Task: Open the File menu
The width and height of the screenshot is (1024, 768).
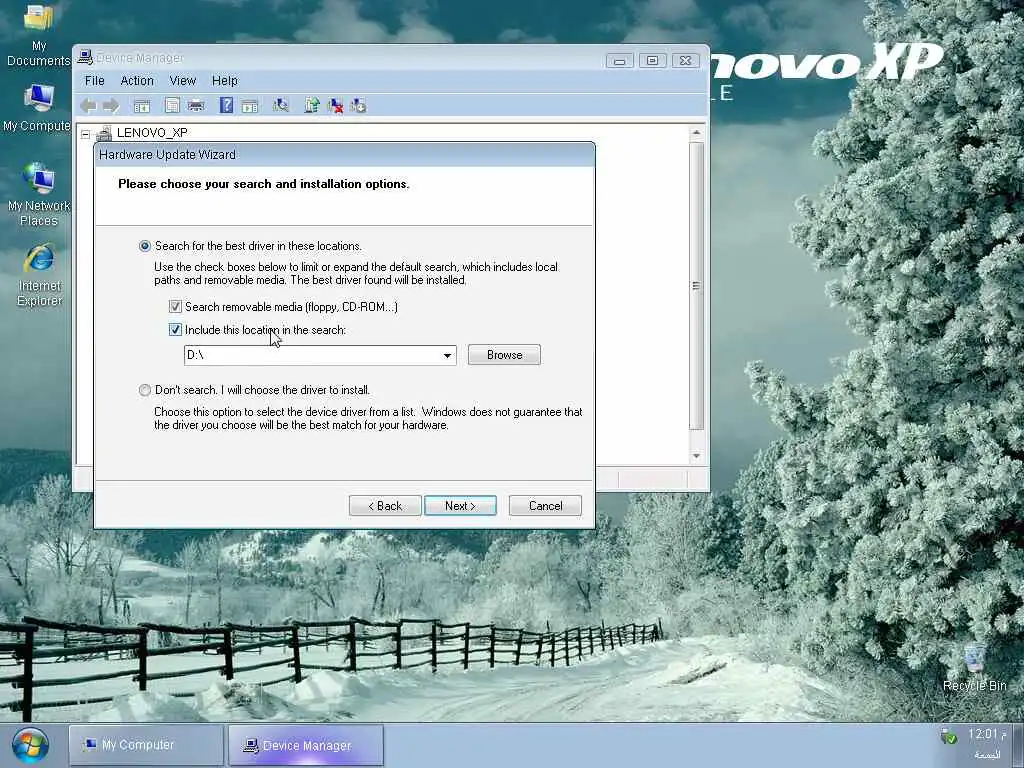Action: point(95,80)
